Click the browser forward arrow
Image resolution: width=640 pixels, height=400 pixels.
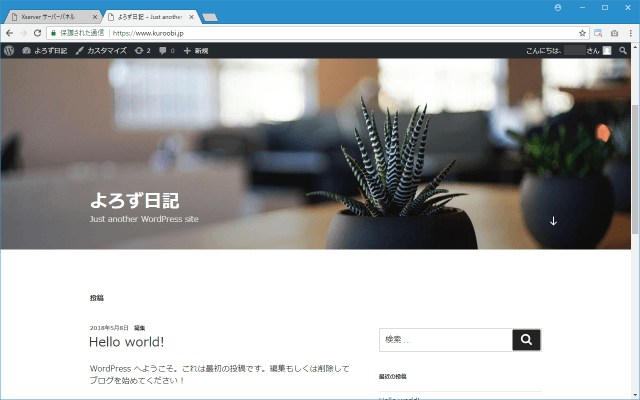coord(23,33)
